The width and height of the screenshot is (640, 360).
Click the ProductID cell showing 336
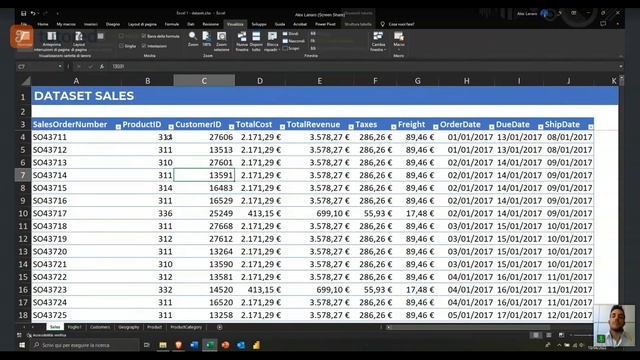(147, 213)
